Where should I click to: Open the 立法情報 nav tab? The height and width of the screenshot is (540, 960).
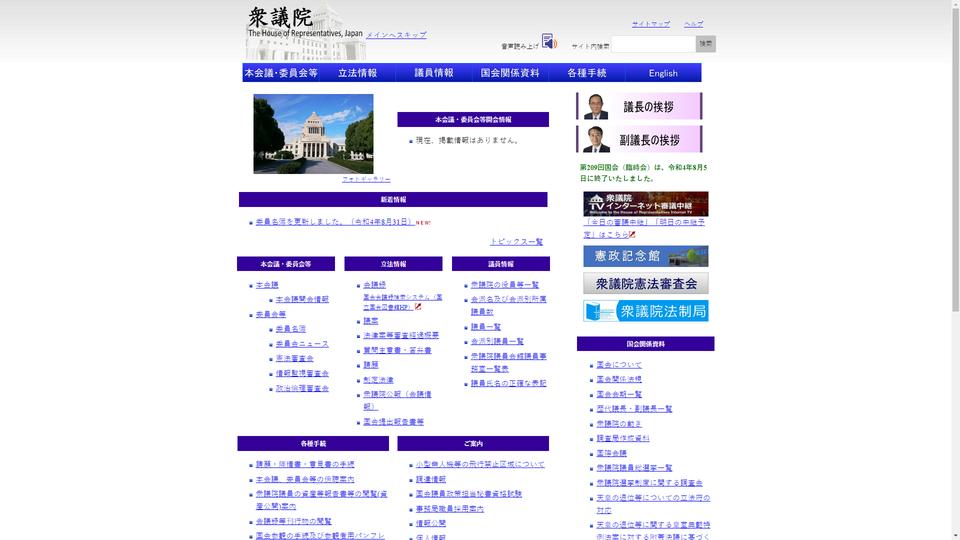(358, 73)
